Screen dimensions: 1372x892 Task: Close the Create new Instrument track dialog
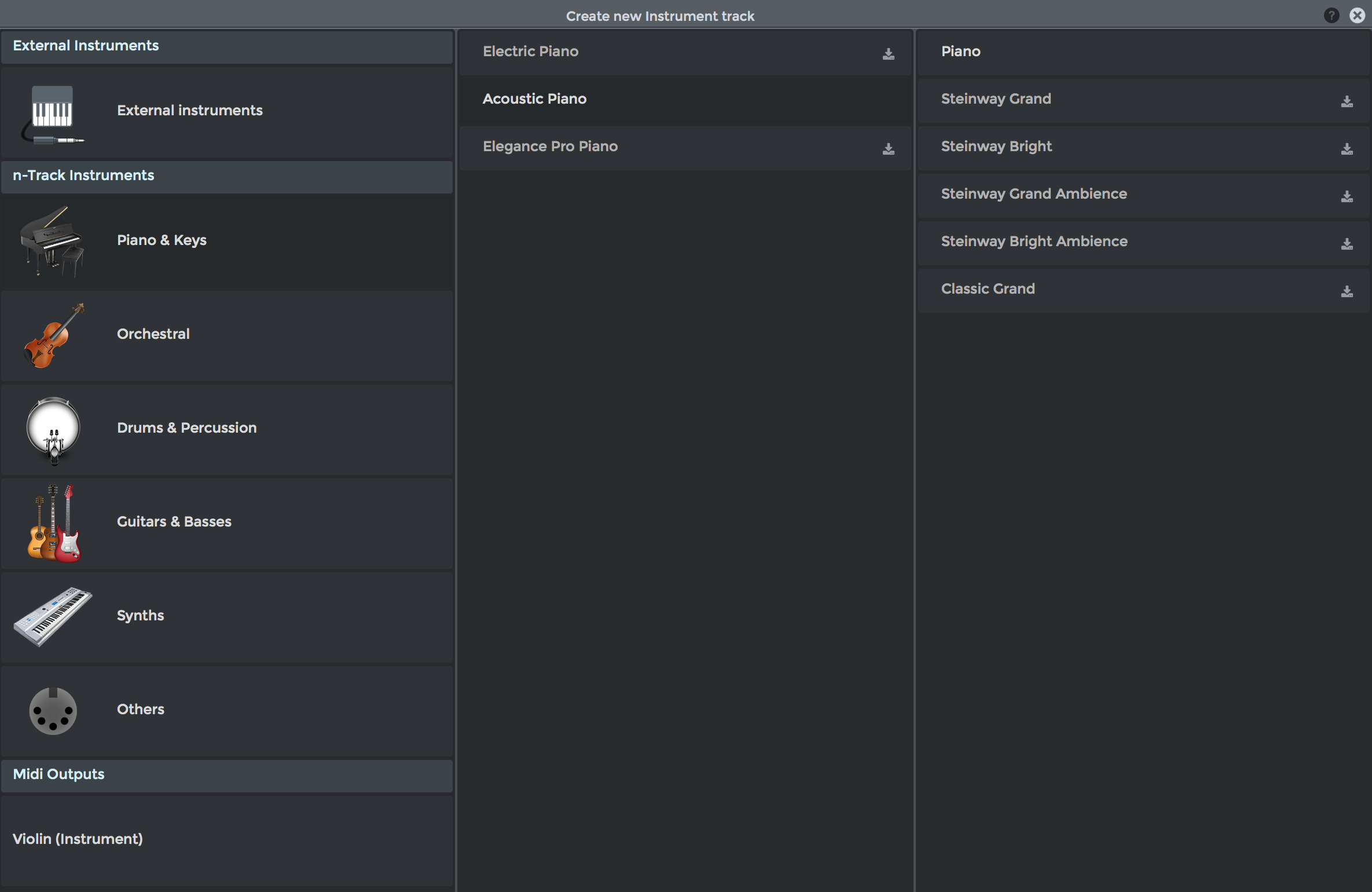1357,15
